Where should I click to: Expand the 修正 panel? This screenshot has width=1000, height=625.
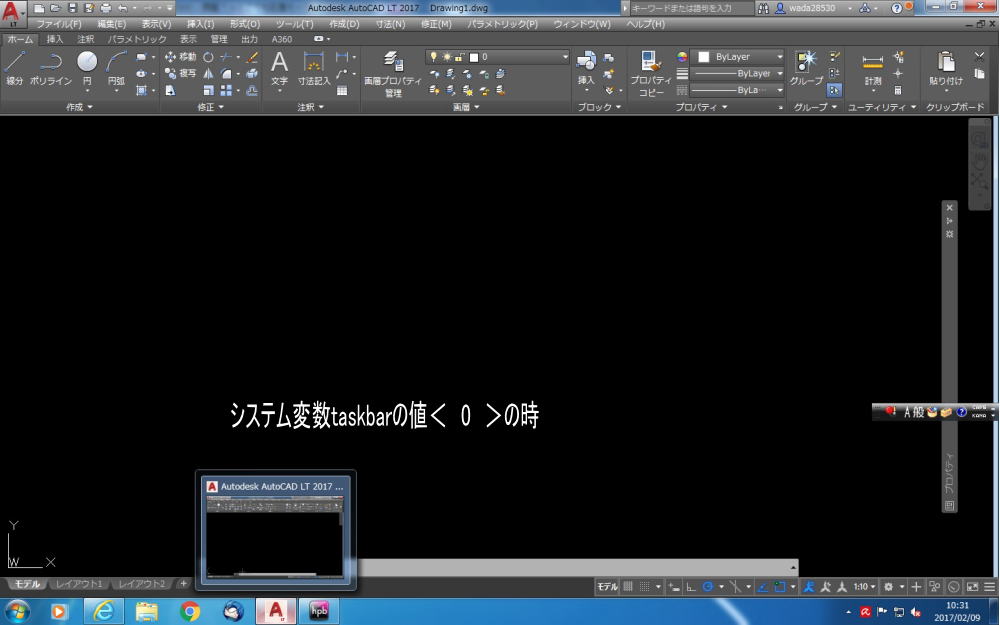[x=210, y=107]
